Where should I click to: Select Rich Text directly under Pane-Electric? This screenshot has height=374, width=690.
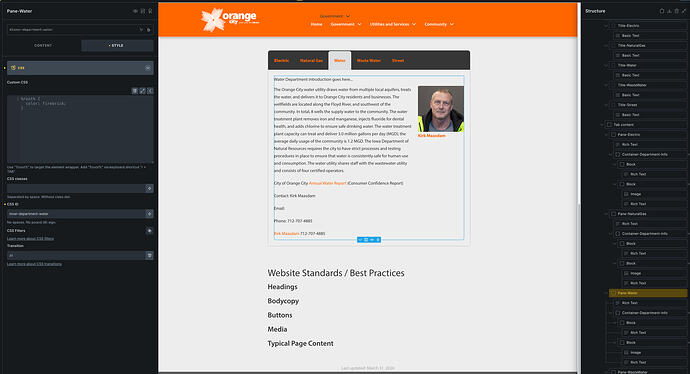coord(650,144)
